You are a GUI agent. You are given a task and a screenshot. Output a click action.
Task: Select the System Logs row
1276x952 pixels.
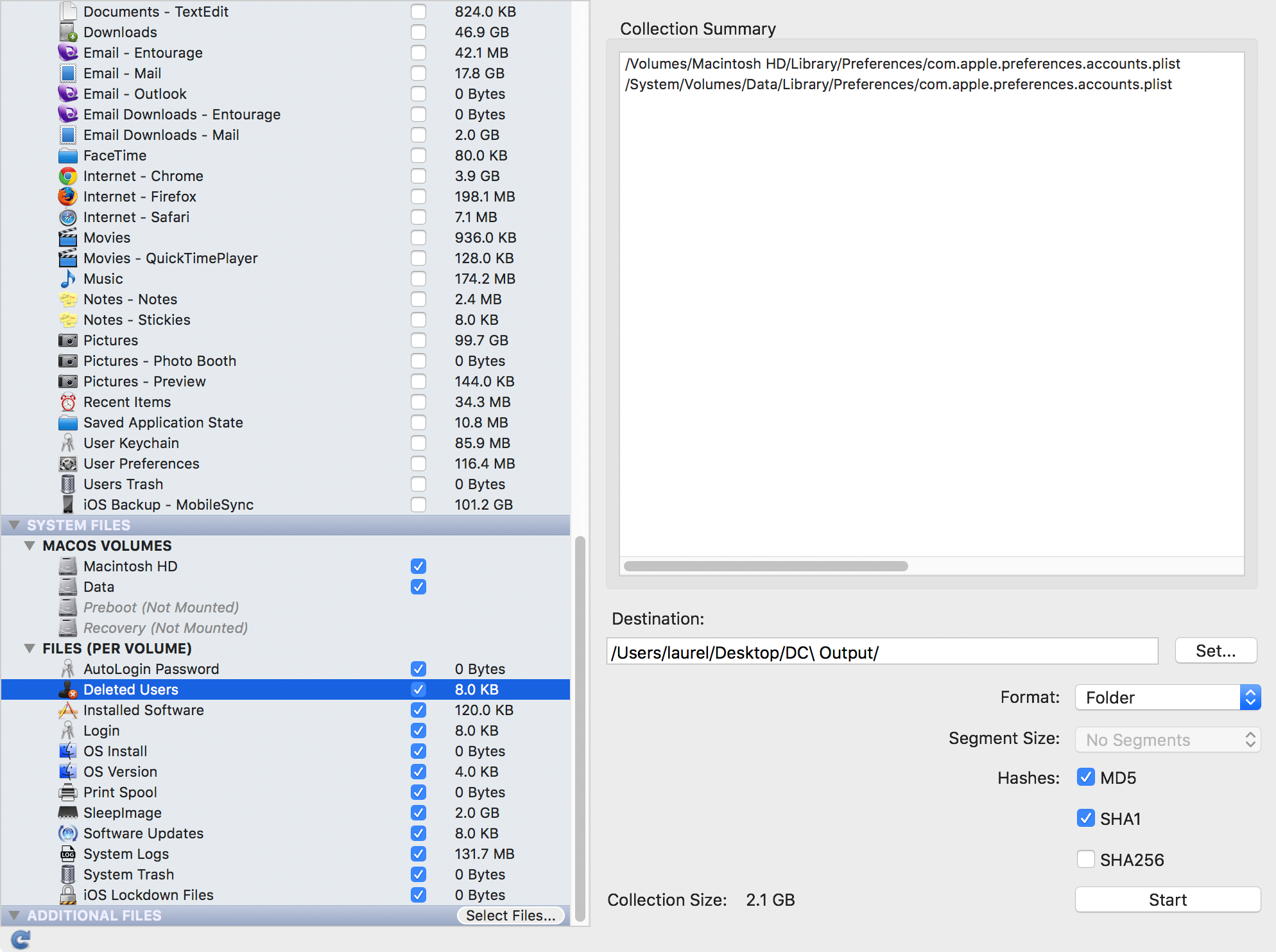[x=126, y=854]
